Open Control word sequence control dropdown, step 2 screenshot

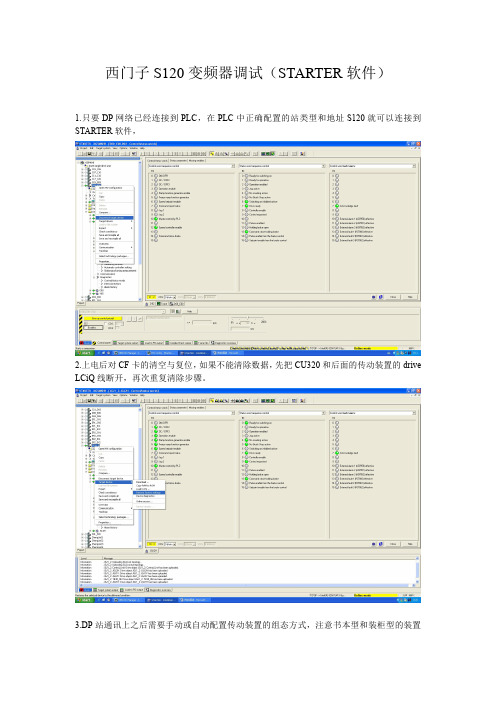point(192,413)
